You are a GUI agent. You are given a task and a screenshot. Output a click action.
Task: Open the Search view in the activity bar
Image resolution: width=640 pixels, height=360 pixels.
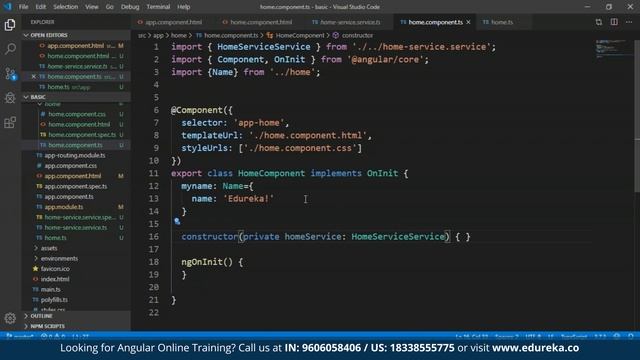tap(10, 49)
